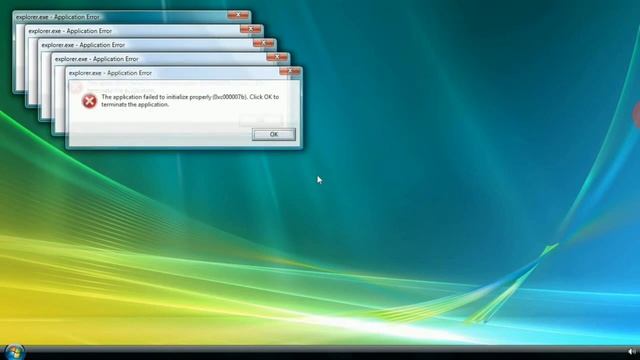
Task: Close the frontmost Application Error dialog
Action: [290, 71]
